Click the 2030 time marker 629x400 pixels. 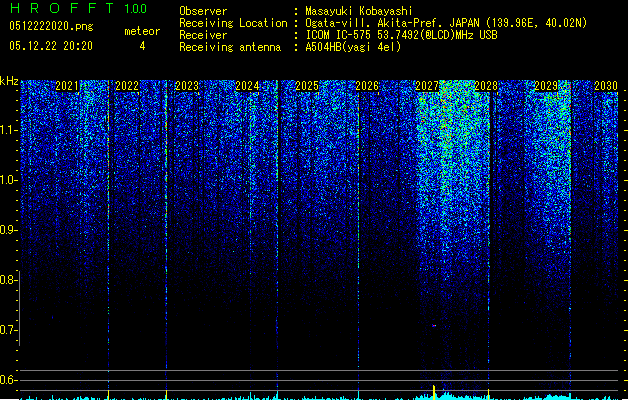(606, 86)
